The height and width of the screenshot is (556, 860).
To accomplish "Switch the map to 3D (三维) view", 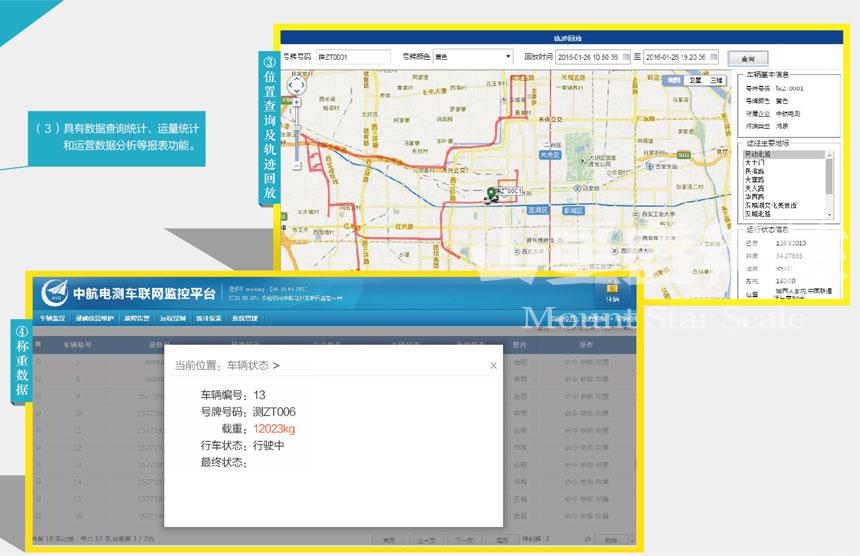I will [716, 80].
